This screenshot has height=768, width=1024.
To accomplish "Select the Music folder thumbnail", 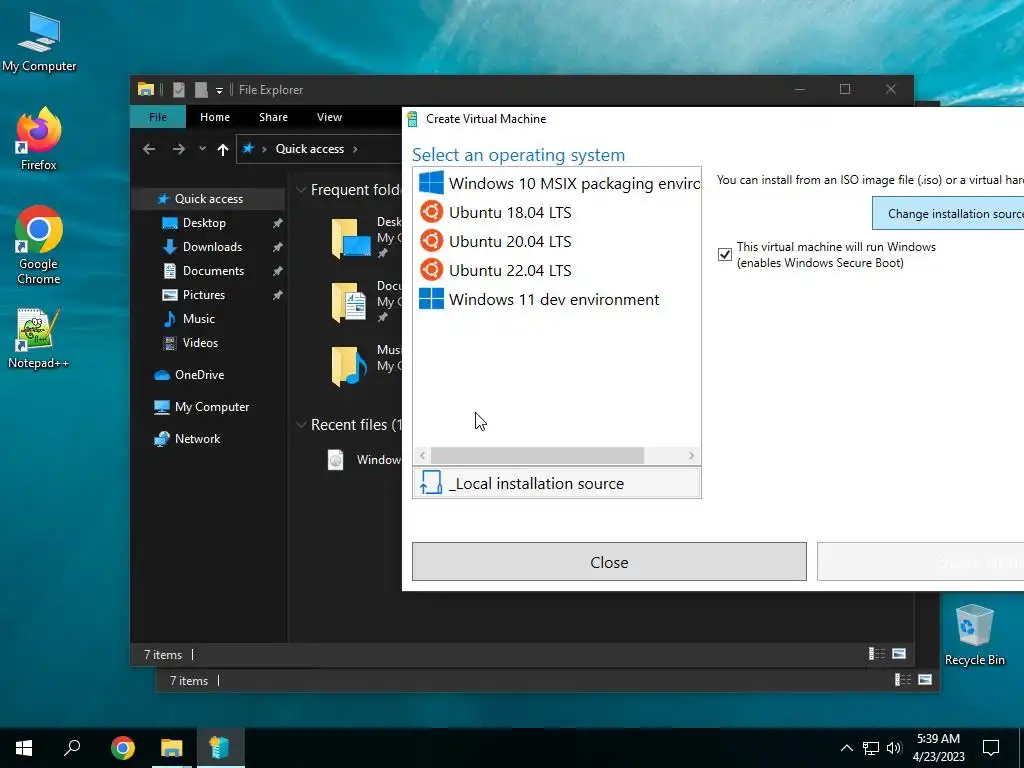I will [x=351, y=366].
